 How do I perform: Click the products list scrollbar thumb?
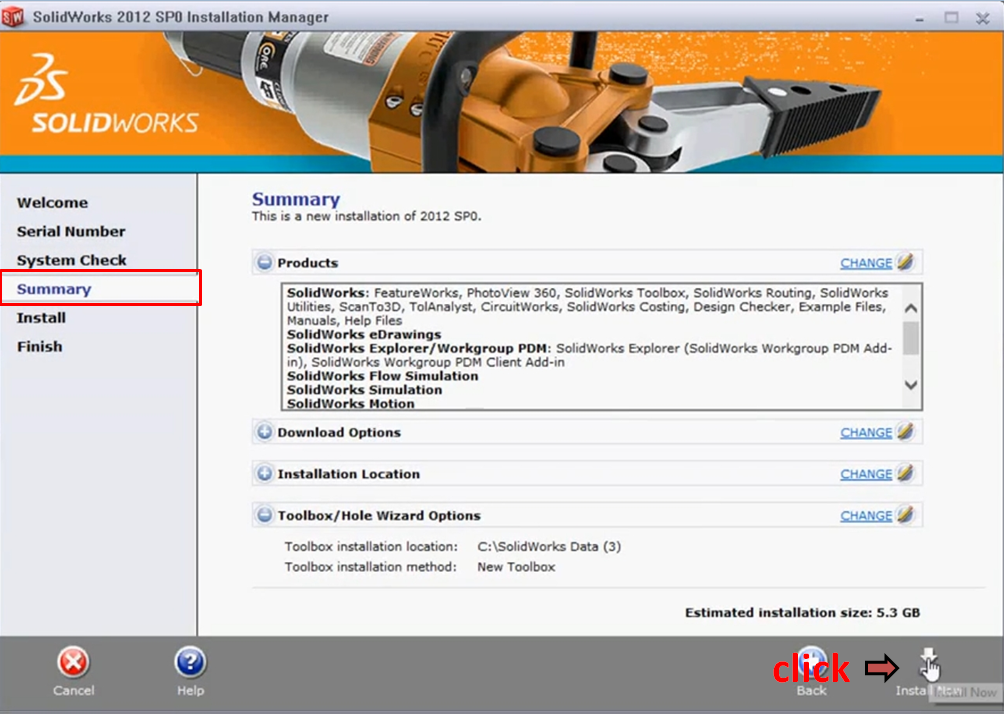tap(911, 338)
